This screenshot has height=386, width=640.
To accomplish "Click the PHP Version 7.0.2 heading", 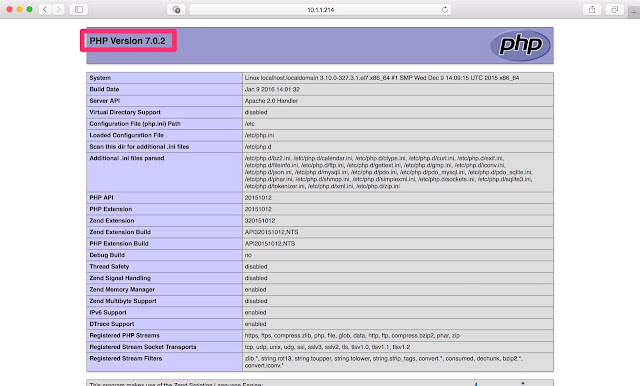I will (127, 41).
